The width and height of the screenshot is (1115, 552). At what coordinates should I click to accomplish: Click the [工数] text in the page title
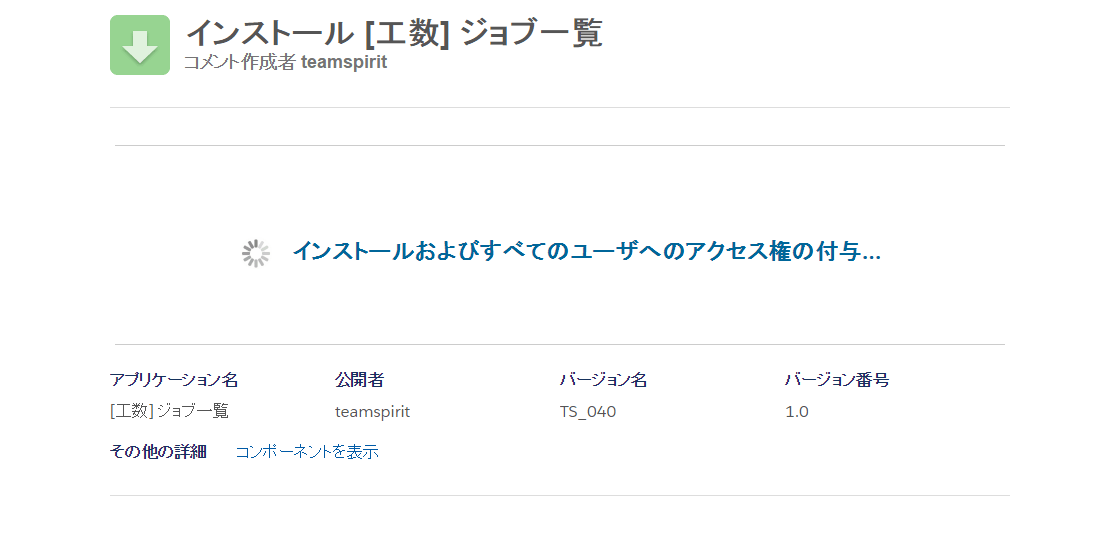tap(407, 33)
